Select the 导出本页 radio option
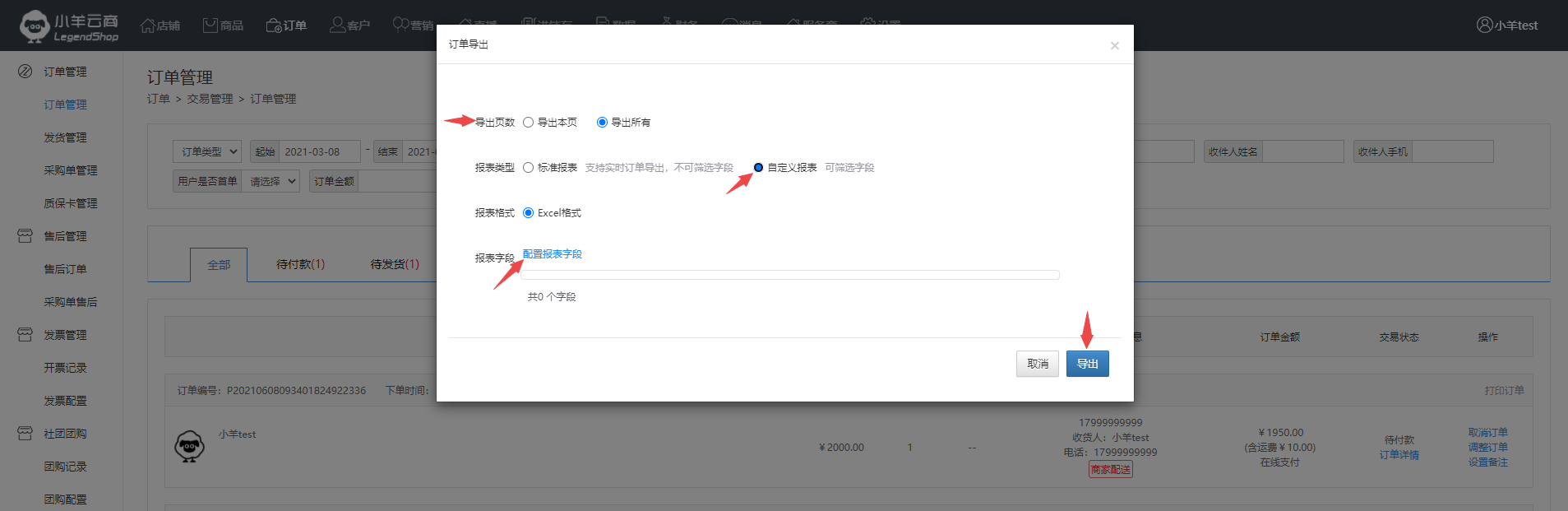Image resolution: width=1568 pixels, height=511 pixels. coord(529,123)
